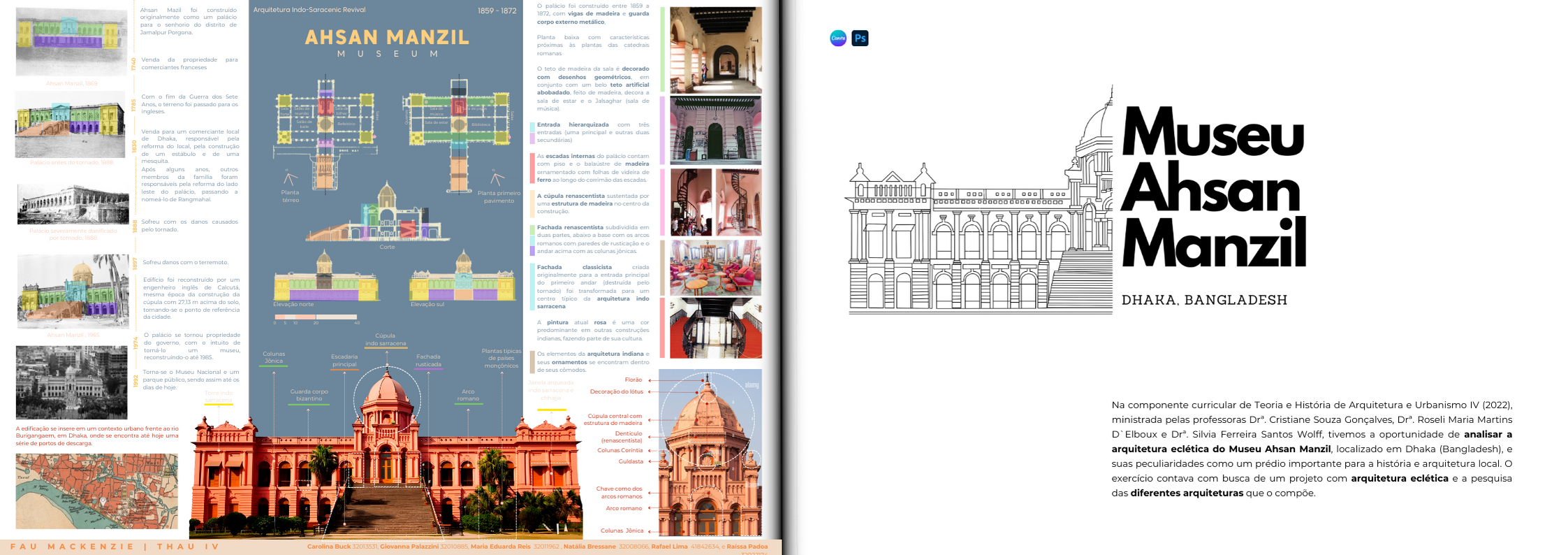Open the arched corridor interior photo
This screenshot has width=1568, height=555.
(715, 50)
